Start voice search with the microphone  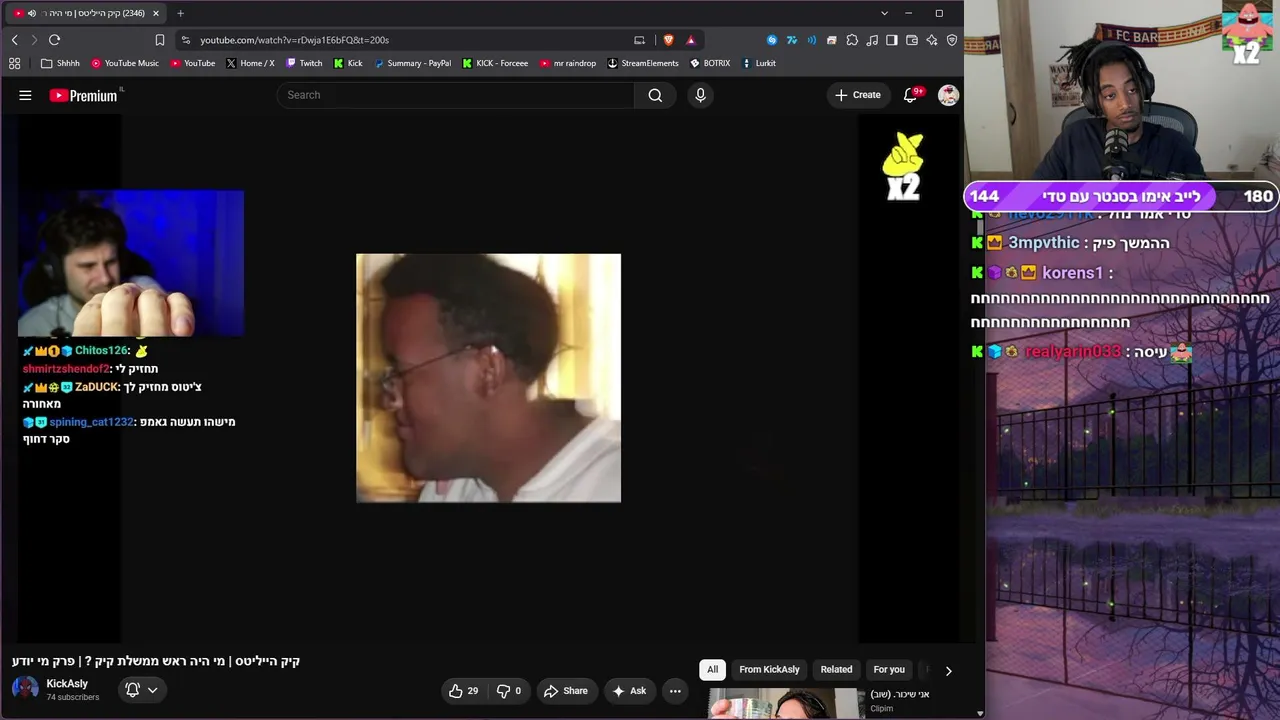point(700,95)
